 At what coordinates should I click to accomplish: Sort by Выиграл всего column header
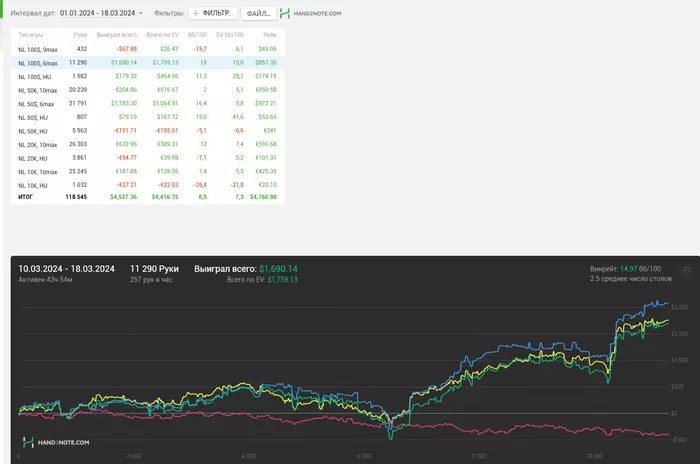117,35
